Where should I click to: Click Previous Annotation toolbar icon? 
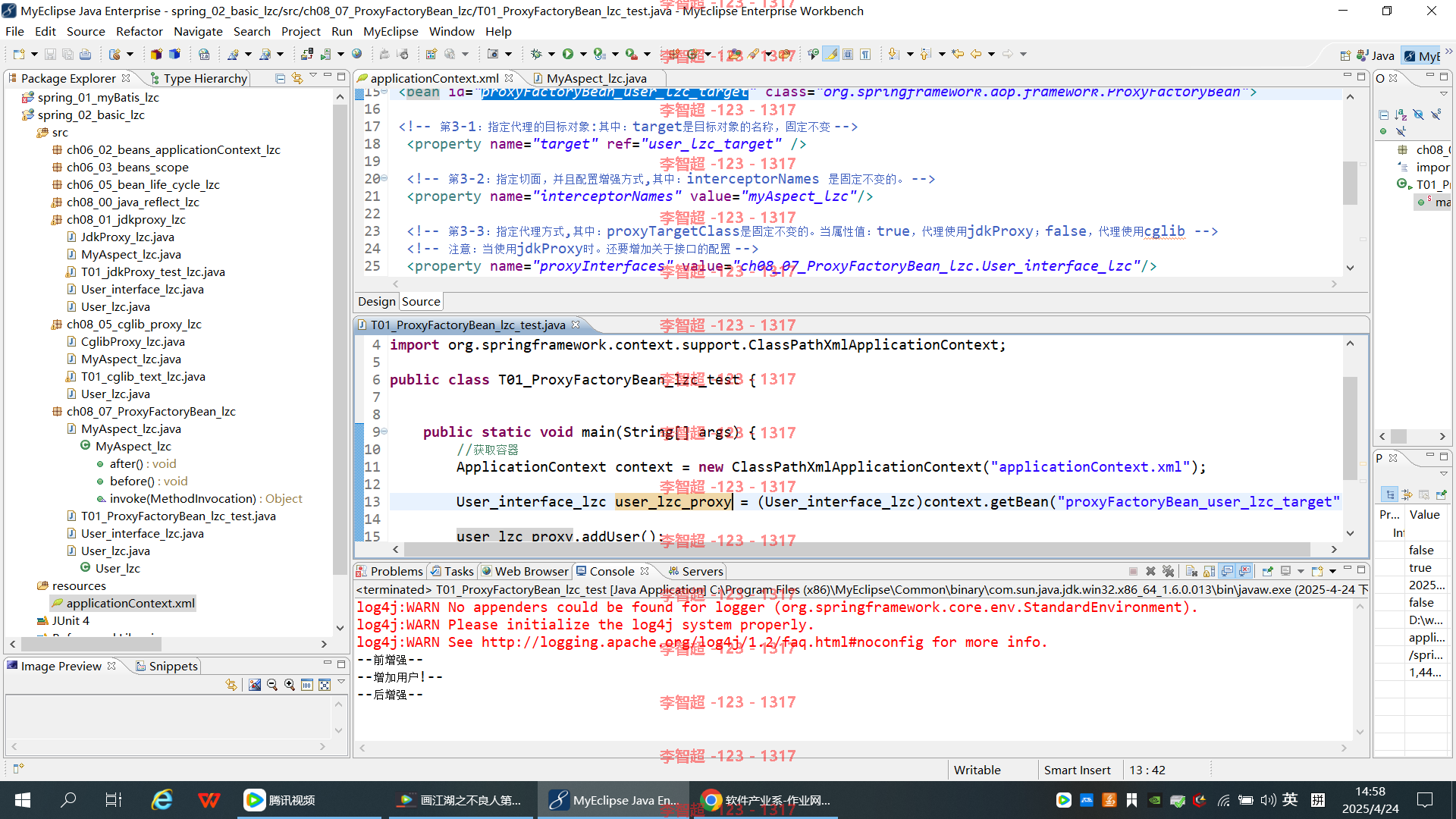pos(926,54)
